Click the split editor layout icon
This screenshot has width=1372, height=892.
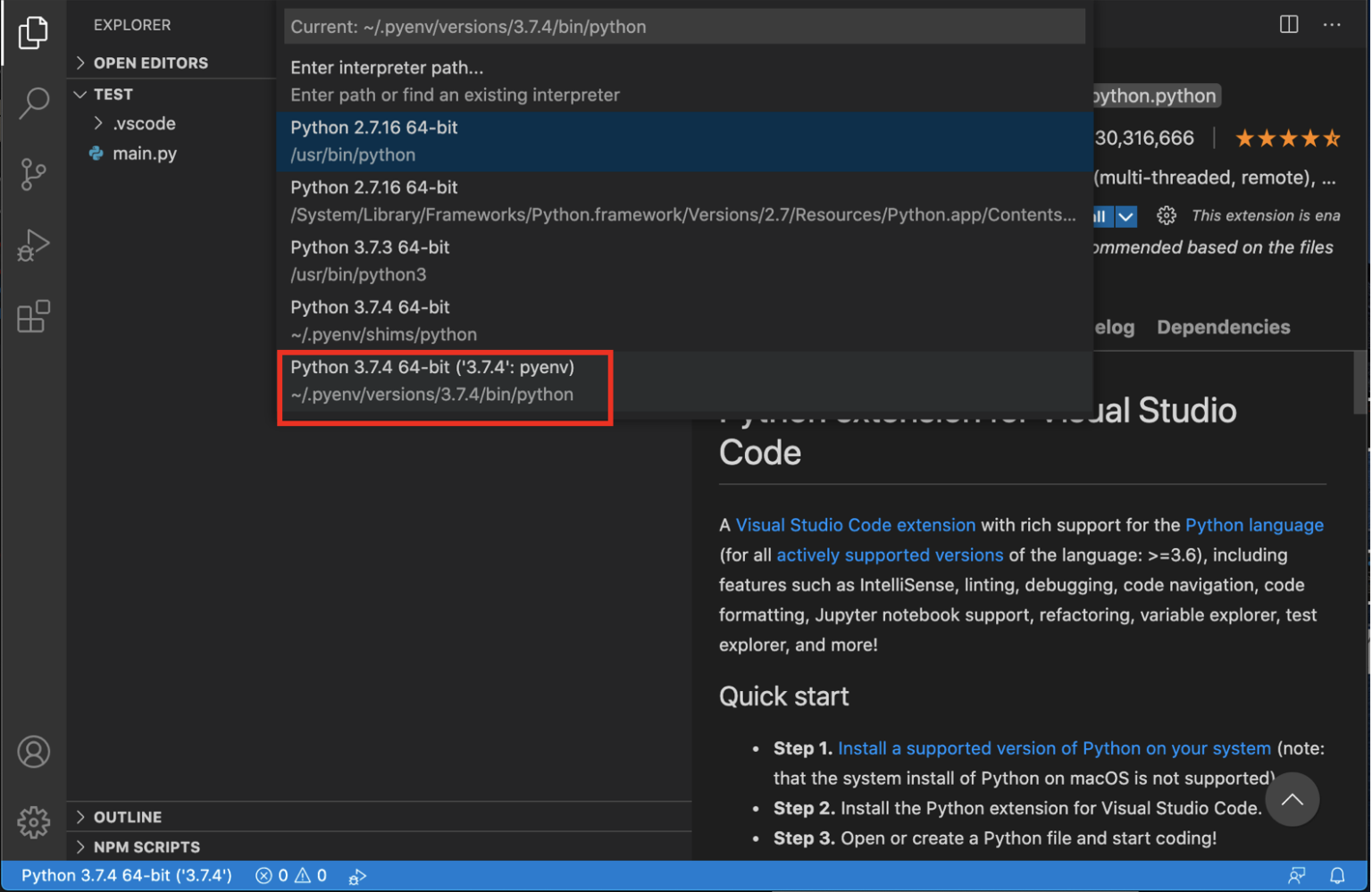tap(1288, 24)
